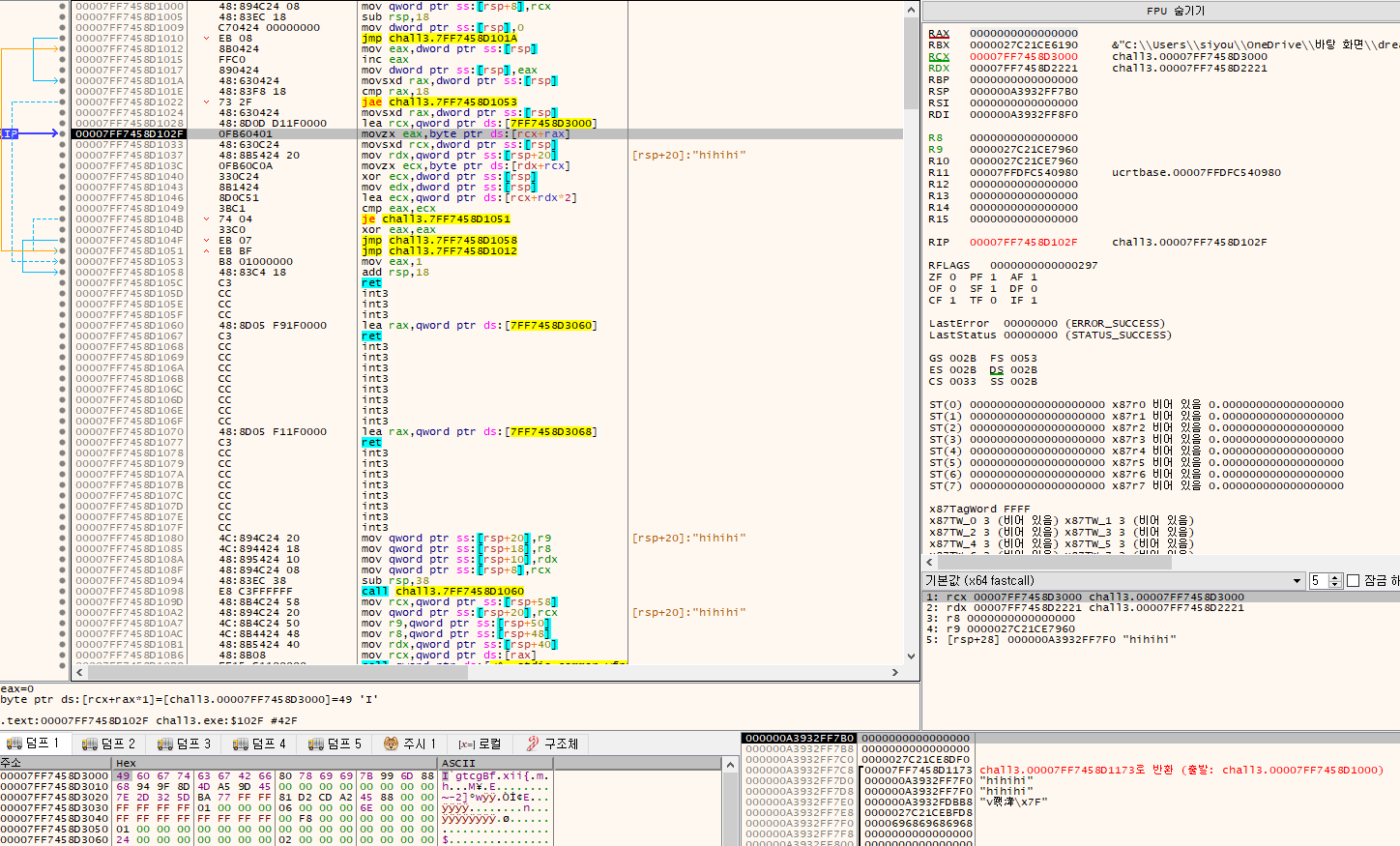Open the 덤프 5 tab

click(x=335, y=744)
